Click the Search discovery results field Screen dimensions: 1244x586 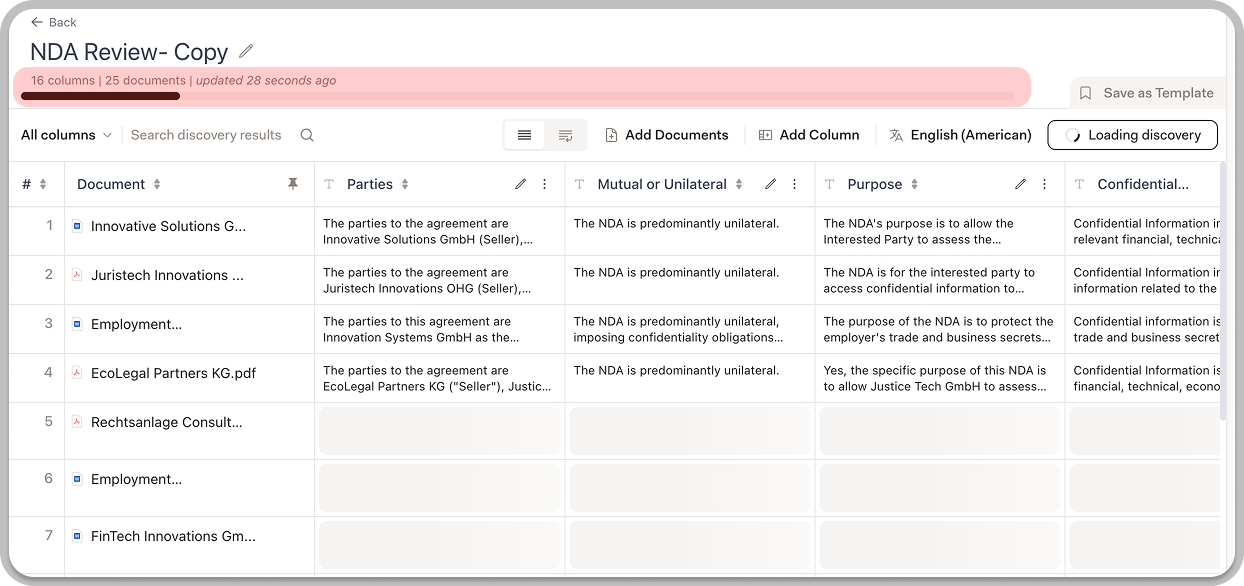coord(206,134)
